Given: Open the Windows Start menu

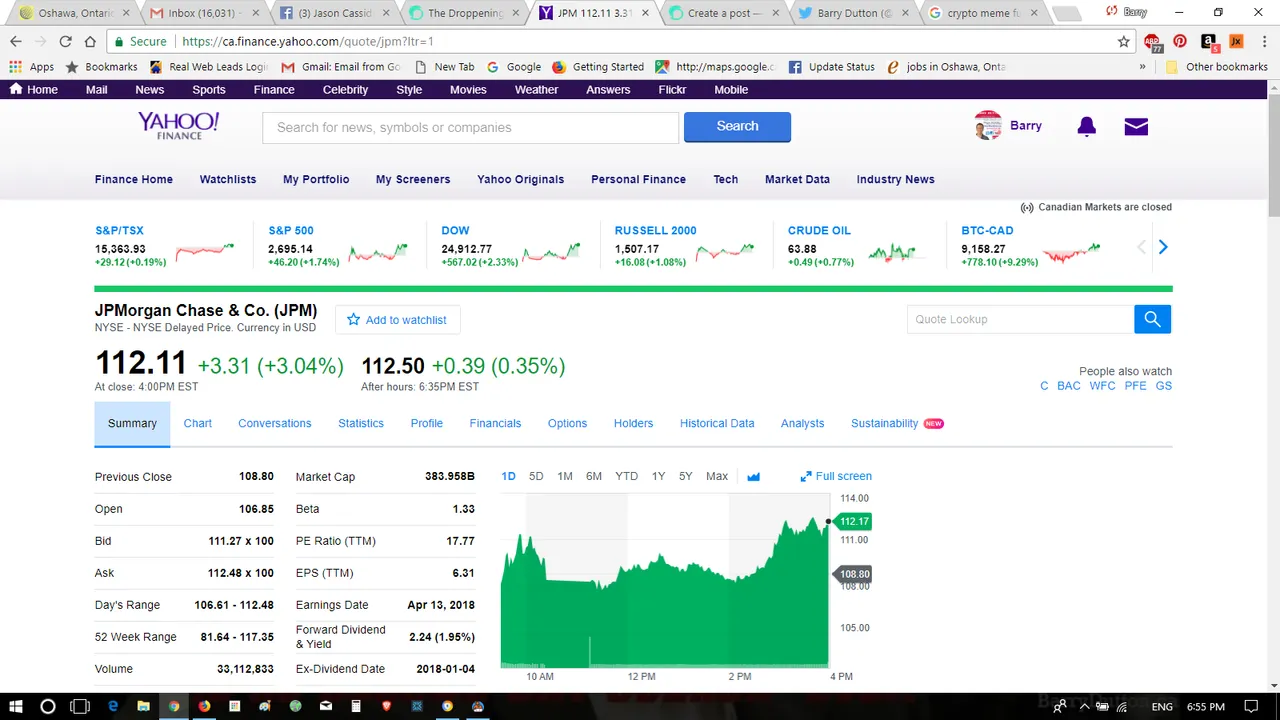Looking at the screenshot, I should point(16,706).
